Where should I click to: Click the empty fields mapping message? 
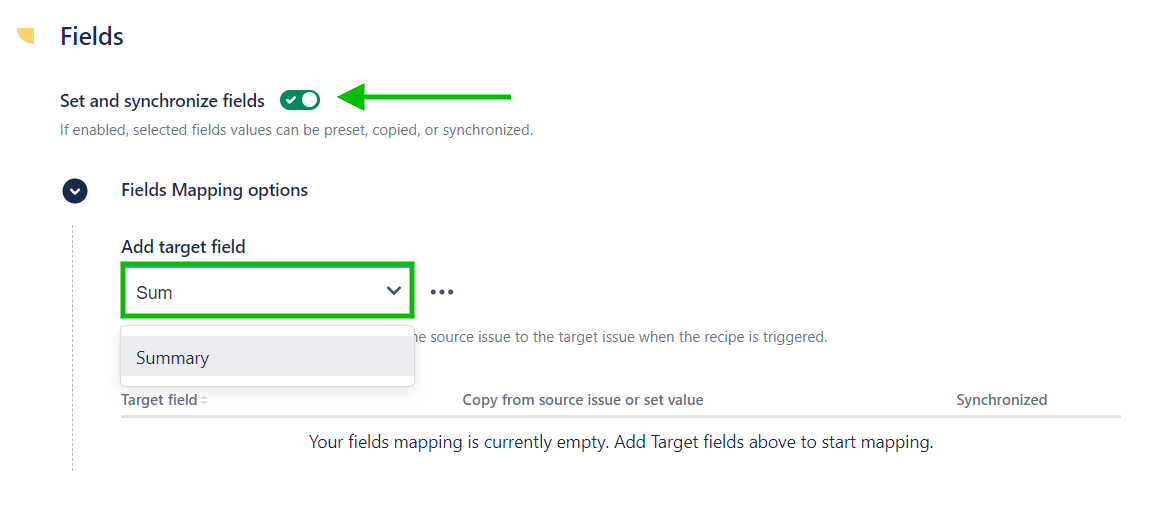(620, 442)
